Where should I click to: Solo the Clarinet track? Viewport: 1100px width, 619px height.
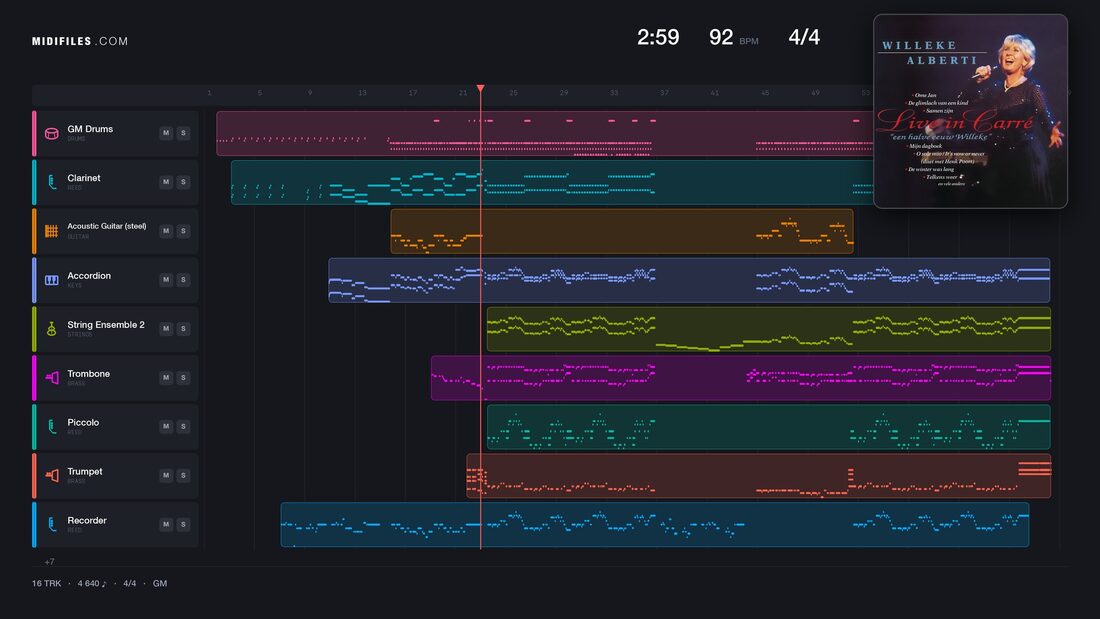coord(183,182)
